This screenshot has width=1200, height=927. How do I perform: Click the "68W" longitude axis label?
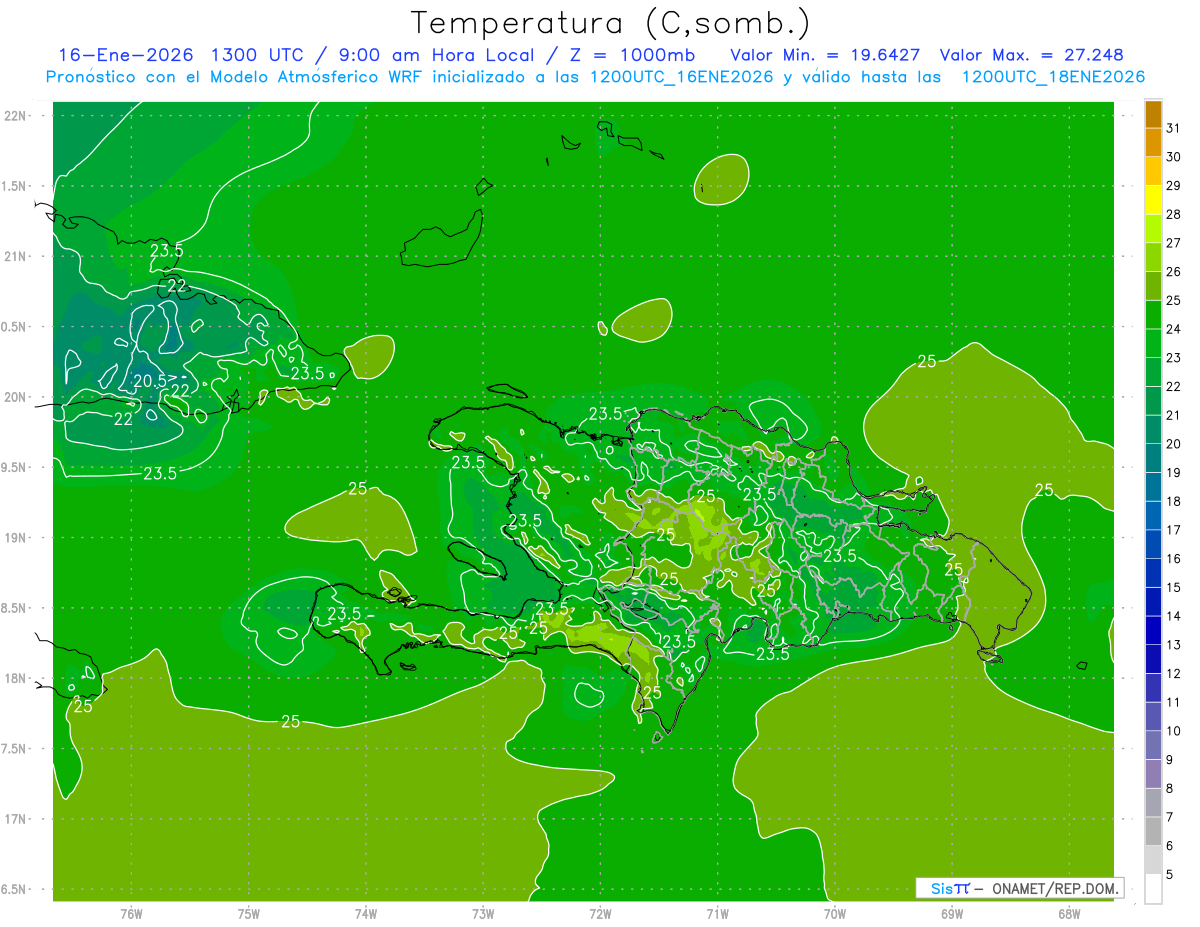click(1069, 913)
